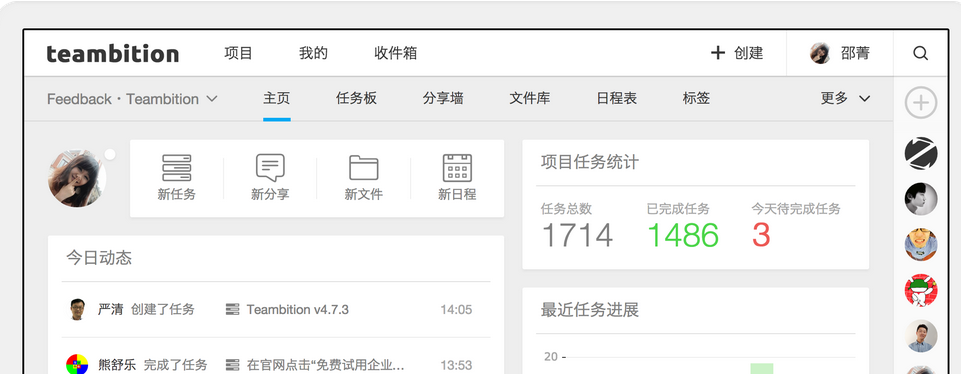
Task: Switch to the 主页 tab
Action: (276, 98)
